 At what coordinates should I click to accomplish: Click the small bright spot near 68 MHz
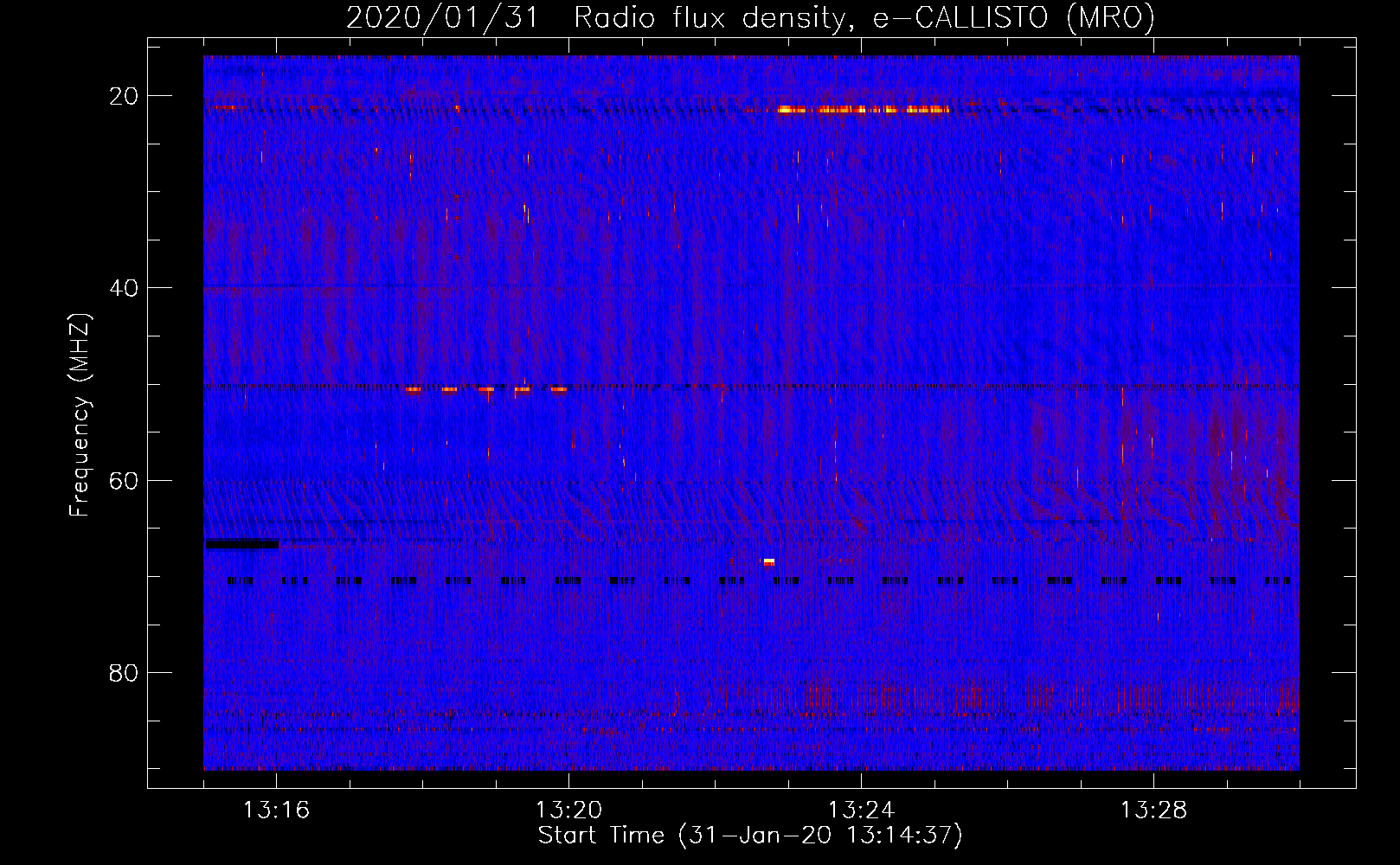pyautogui.click(x=769, y=562)
